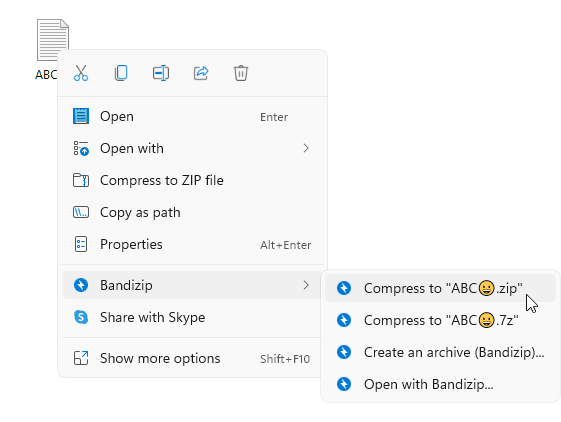This screenshot has height=422, width=561.
Task: Select Copy as path
Action: (x=193, y=212)
